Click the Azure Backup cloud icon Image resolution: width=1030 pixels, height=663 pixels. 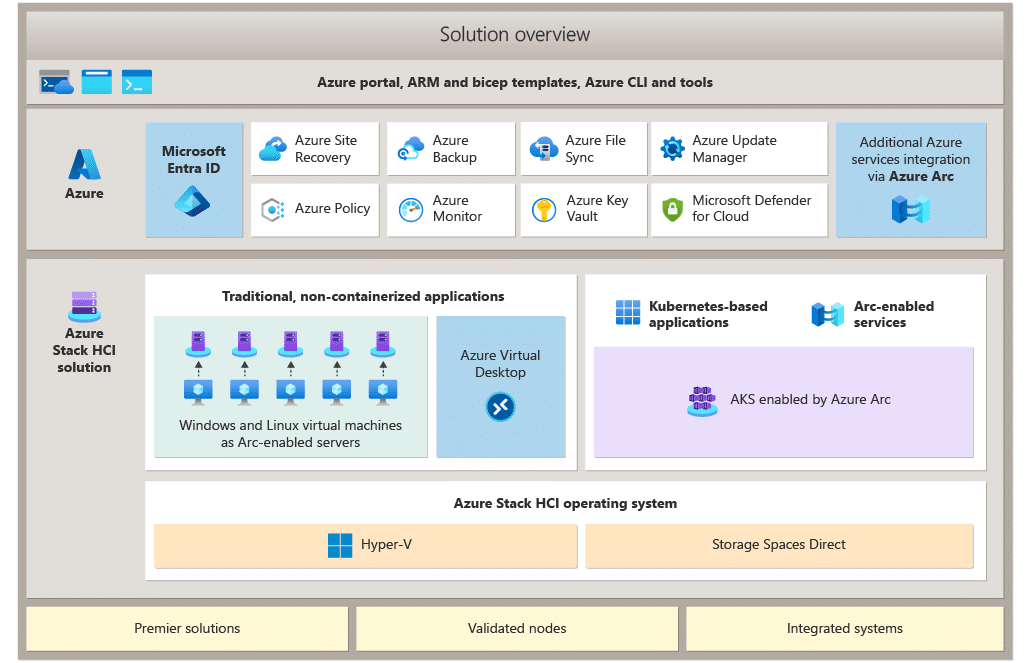(411, 149)
